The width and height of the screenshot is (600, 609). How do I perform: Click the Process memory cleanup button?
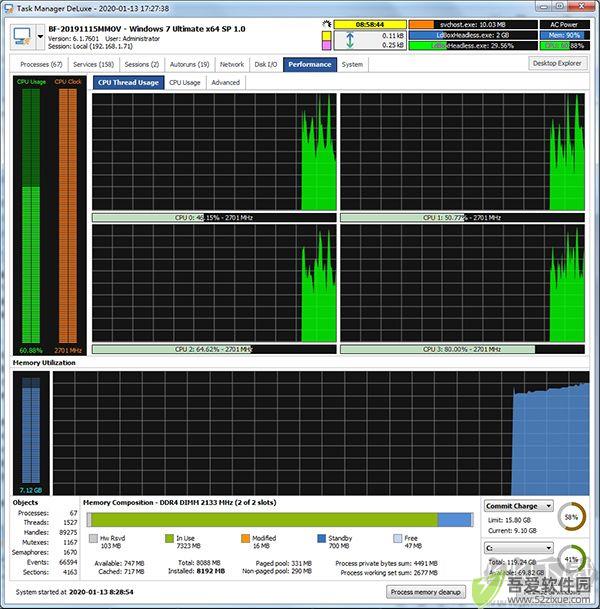click(426, 592)
